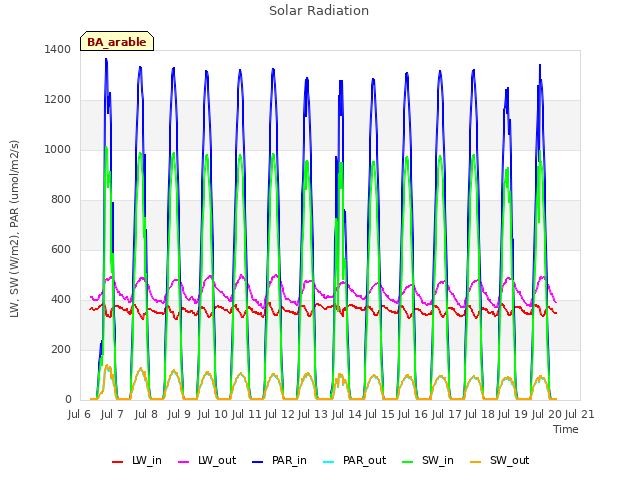Image resolution: width=640 pixels, height=480 pixels.
Task: Click the Jul 16 x-axis tick label
Action: (413, 414)
